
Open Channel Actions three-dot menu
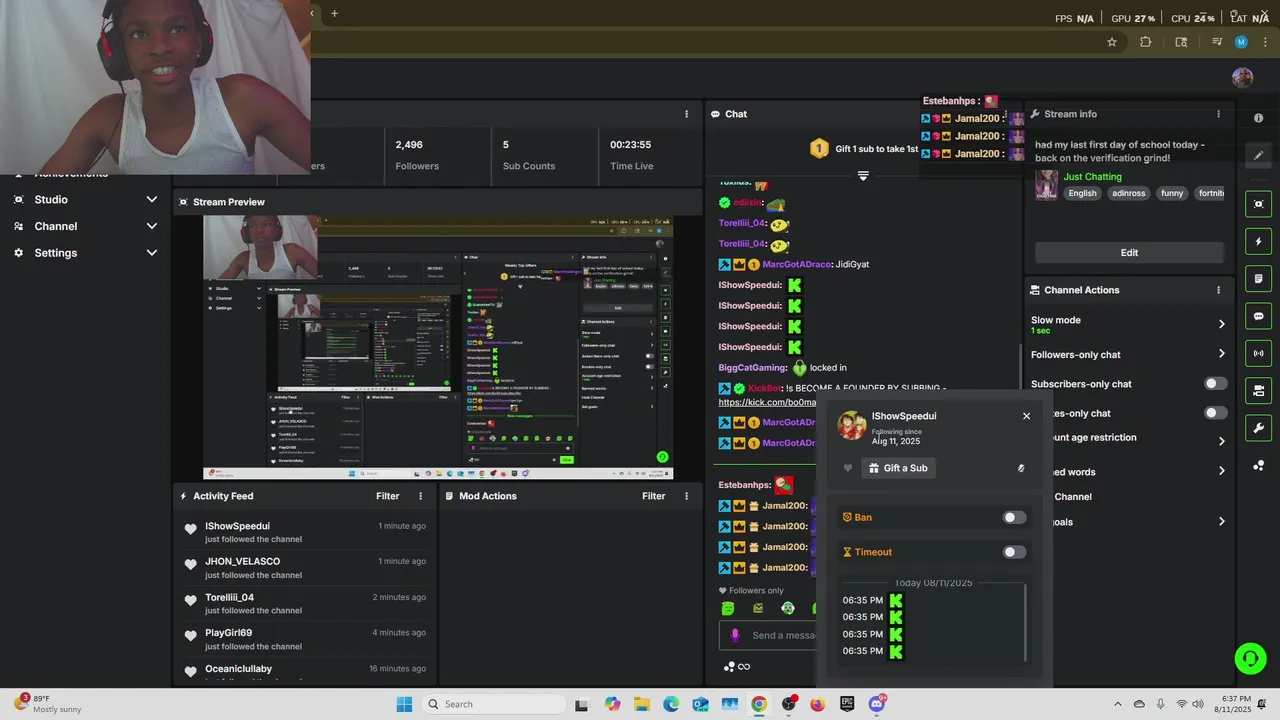[1218, 290]
